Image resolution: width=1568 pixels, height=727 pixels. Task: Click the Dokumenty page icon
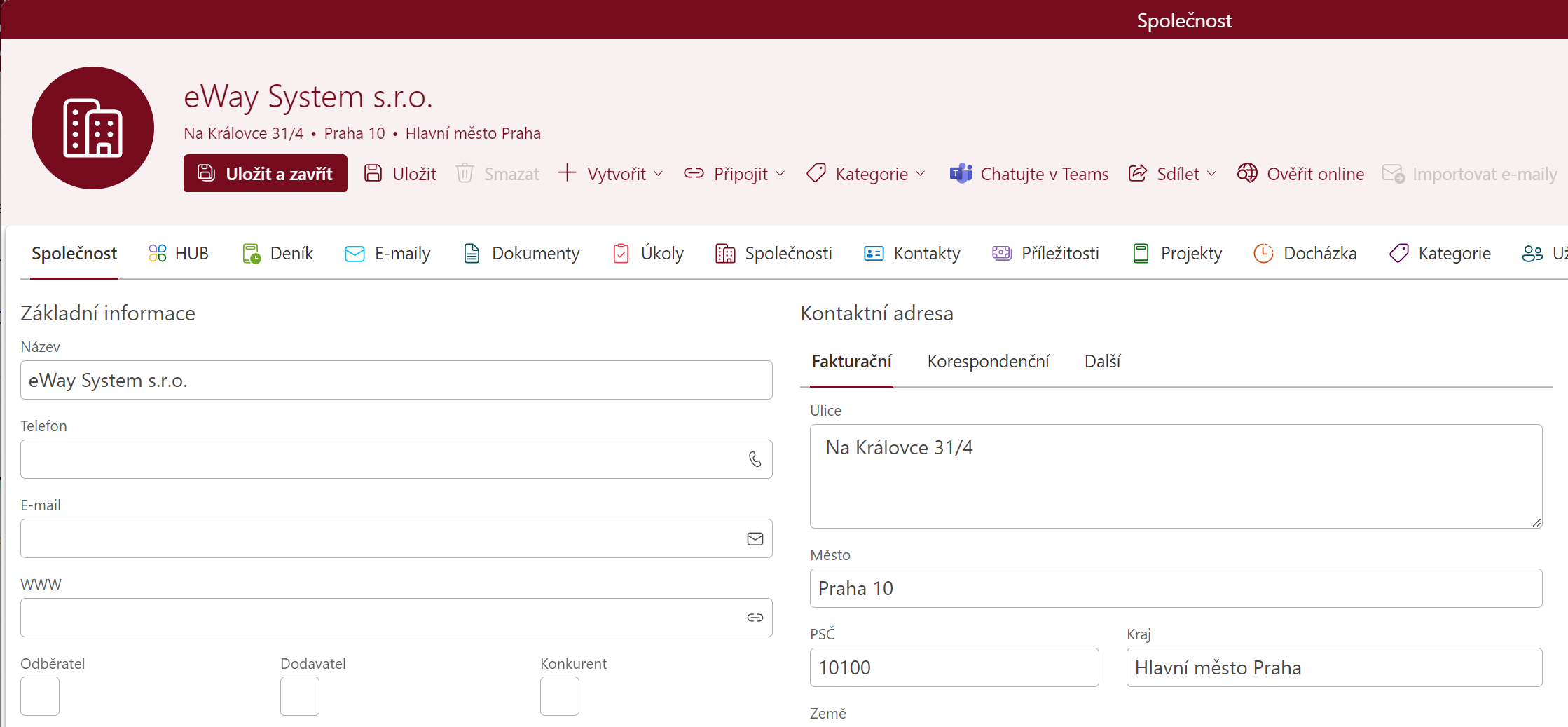[x=472, y=254]
